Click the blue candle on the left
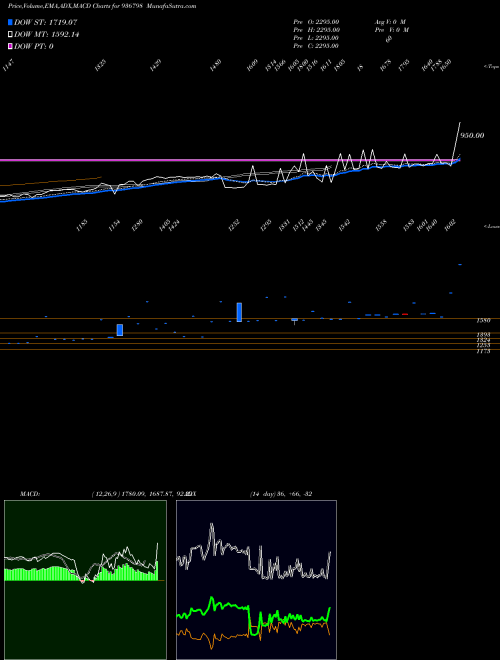The image size is (500, 660). point(120,330)
